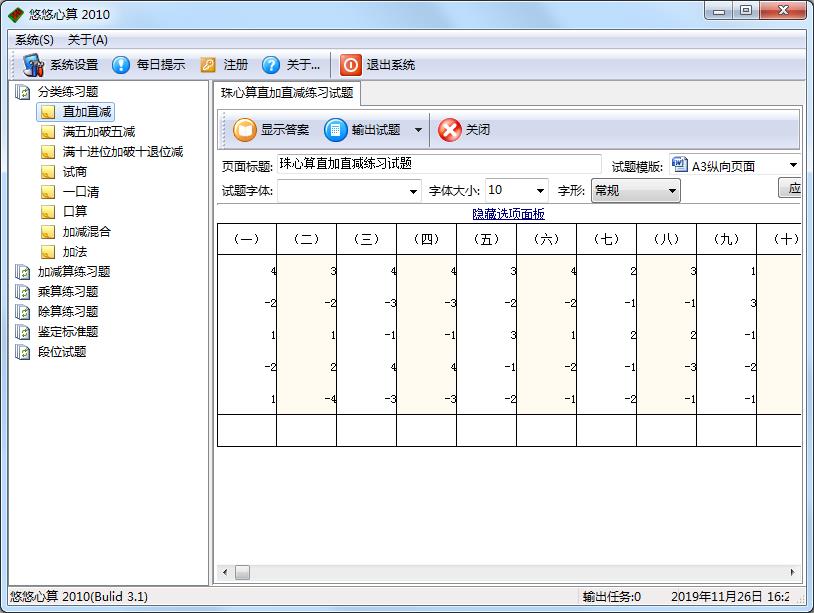Image resolution: width=814 pixels, height=613 pixels.
Task: Click the 鉴定标准题 book icon
Action: (23, 332)
